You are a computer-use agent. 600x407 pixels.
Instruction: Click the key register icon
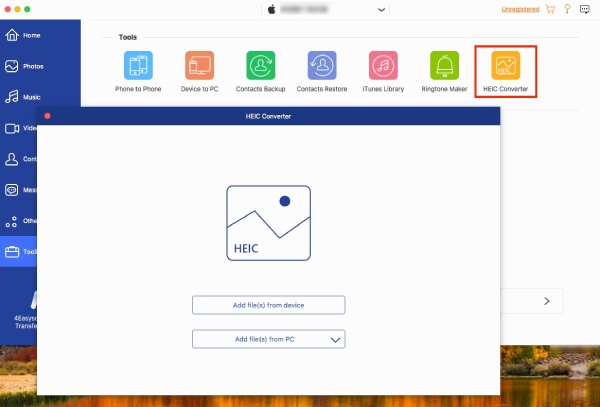[567, 9]
